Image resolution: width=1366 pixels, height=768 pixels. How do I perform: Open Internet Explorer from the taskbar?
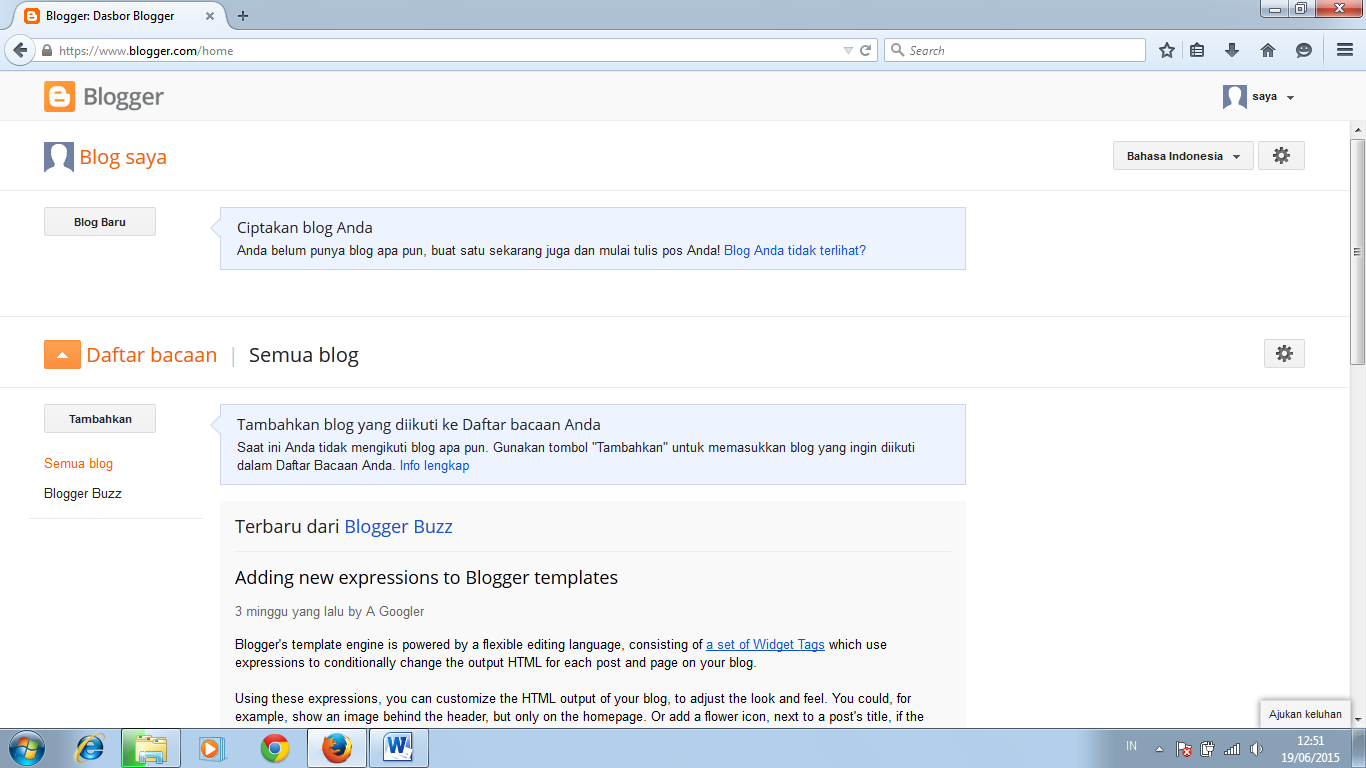point(90,748)
